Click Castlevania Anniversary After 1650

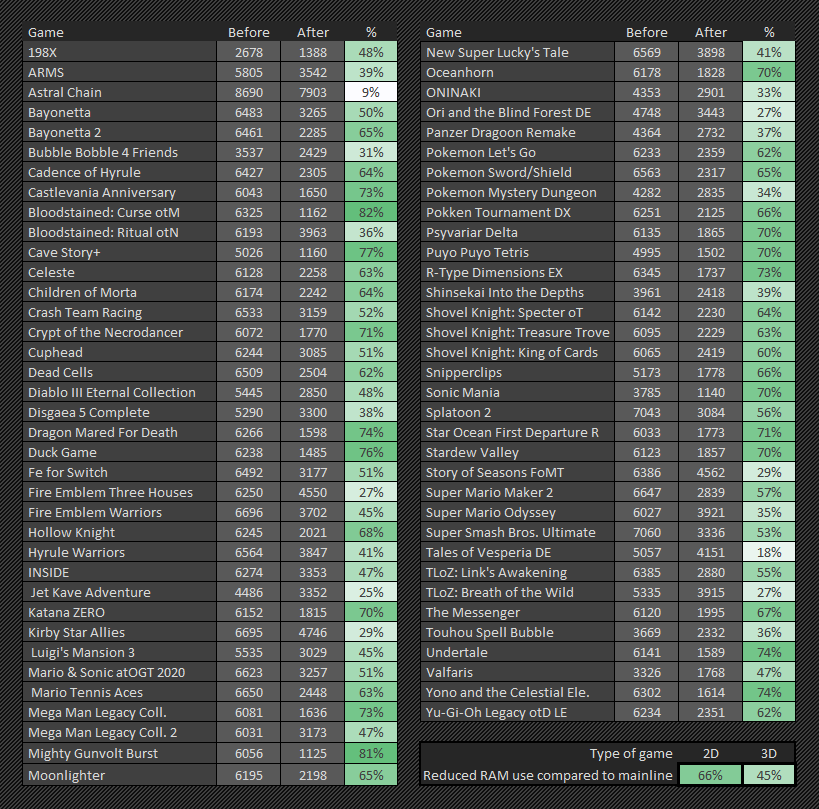[313, 193]
